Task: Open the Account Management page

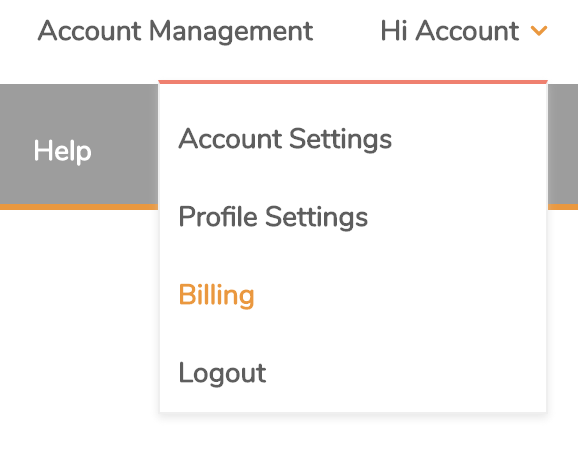Action: (175, 31)
